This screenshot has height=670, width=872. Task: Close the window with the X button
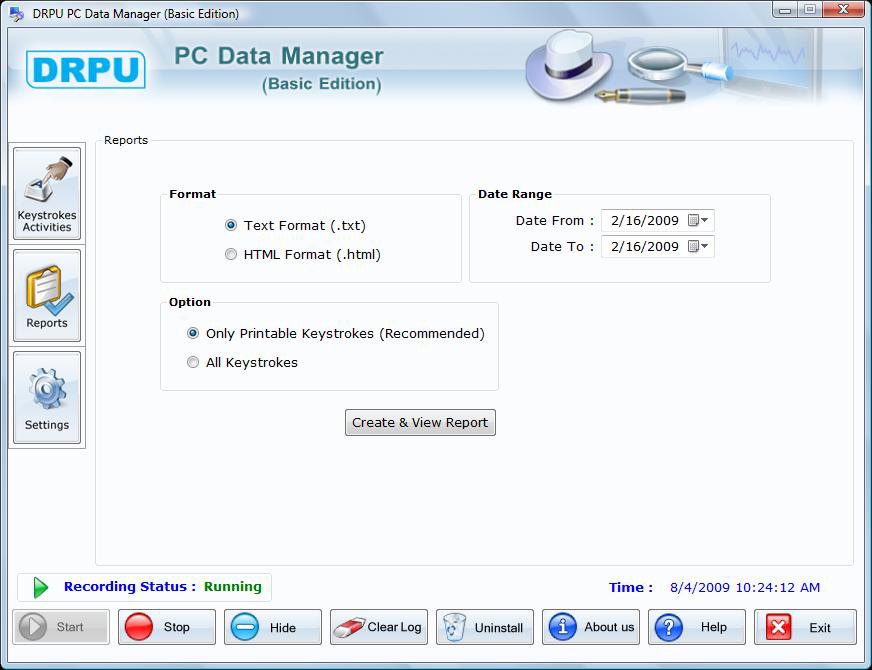coord(843,9)
